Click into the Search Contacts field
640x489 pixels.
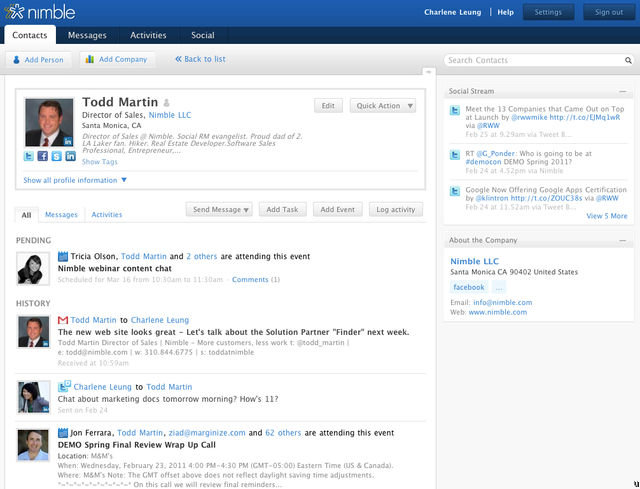coord(539,60)
